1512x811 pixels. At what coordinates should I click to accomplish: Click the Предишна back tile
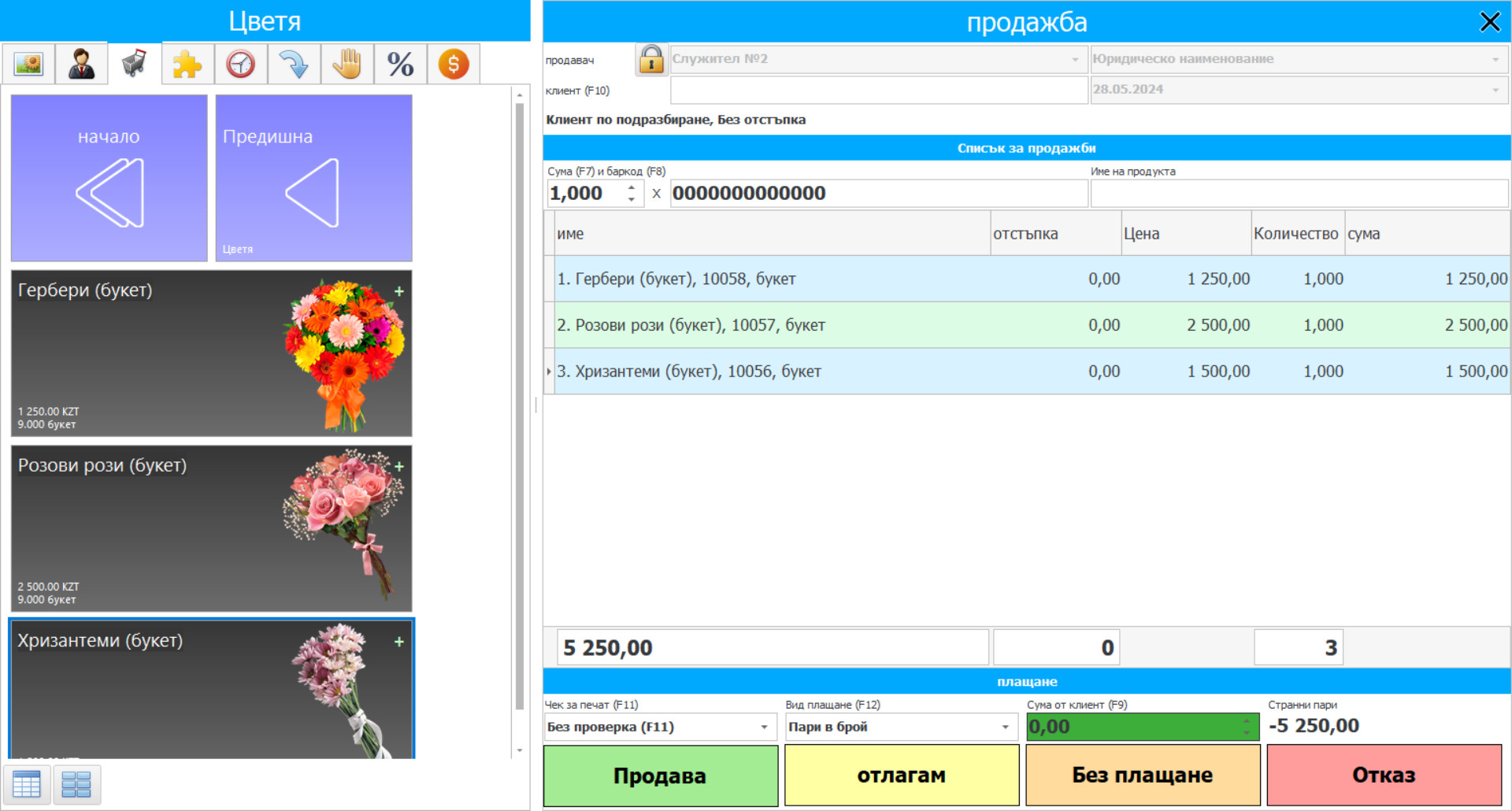(313, 178)
